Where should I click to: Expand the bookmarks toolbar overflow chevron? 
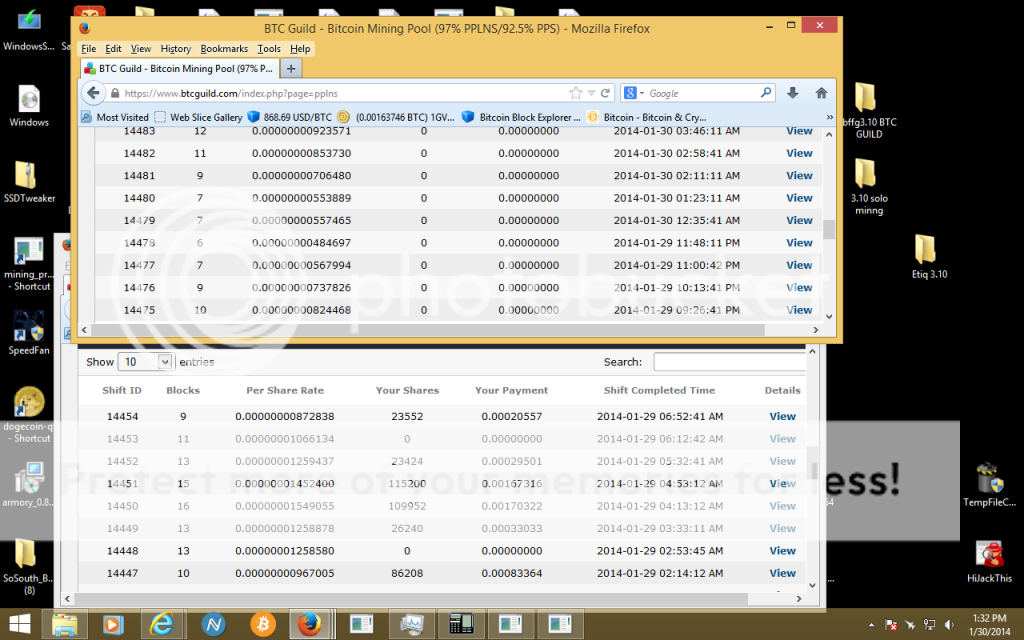click(x=829, y=118)
